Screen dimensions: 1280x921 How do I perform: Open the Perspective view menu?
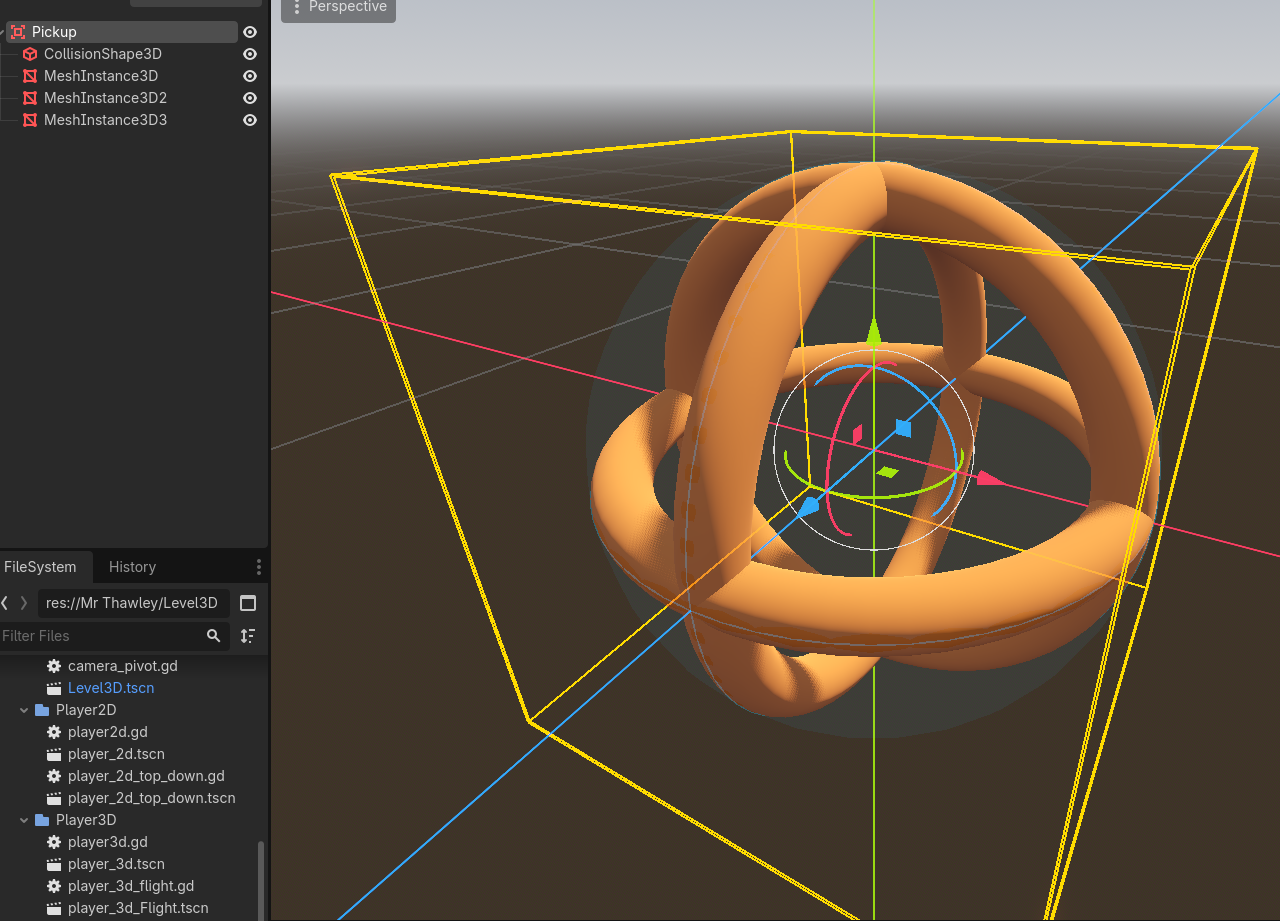pos(338,9)
